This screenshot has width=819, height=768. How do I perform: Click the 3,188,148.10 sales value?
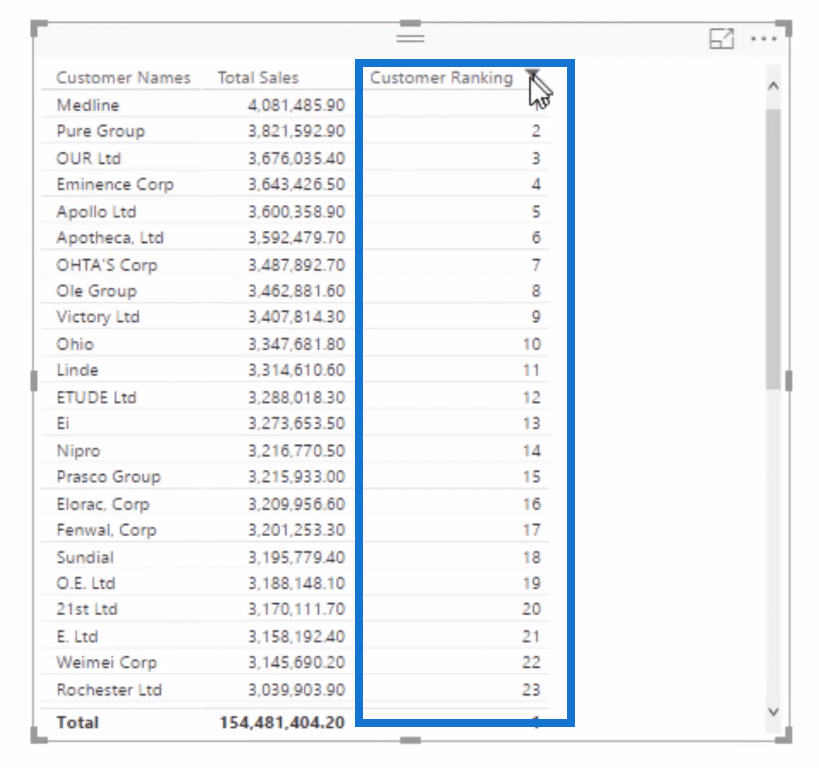click(296, 584)
